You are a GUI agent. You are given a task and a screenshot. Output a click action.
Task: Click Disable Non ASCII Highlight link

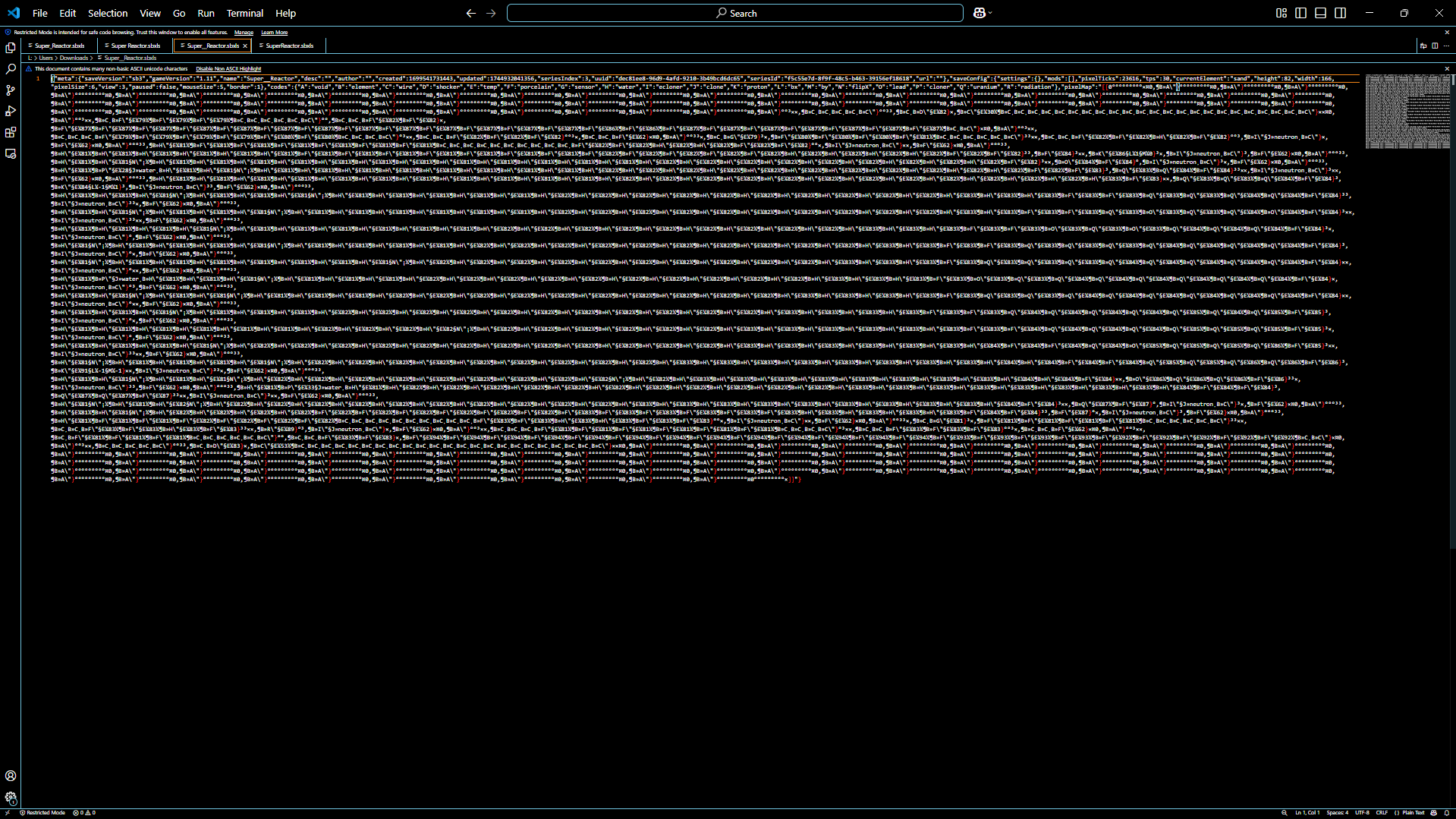228,69
